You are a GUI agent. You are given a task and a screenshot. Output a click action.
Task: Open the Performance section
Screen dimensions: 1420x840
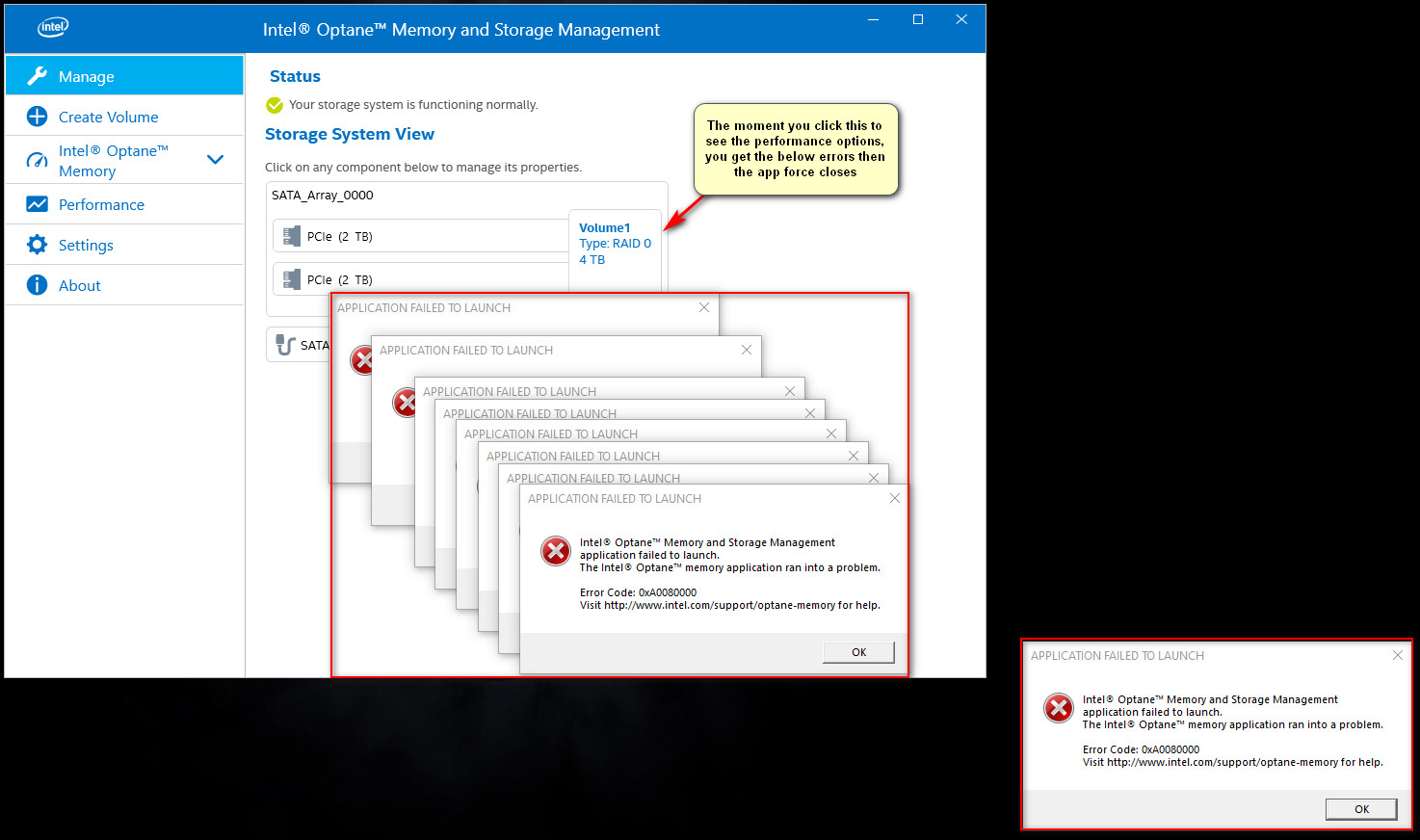(x=124, y=204)
